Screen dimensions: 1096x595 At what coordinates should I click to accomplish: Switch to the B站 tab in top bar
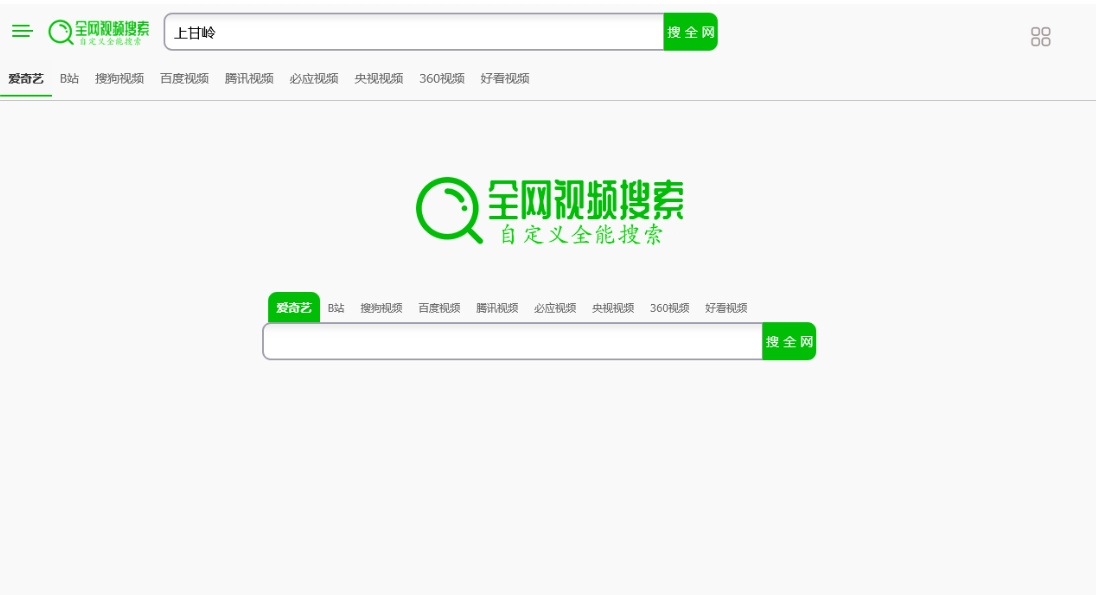click(68, 78)
